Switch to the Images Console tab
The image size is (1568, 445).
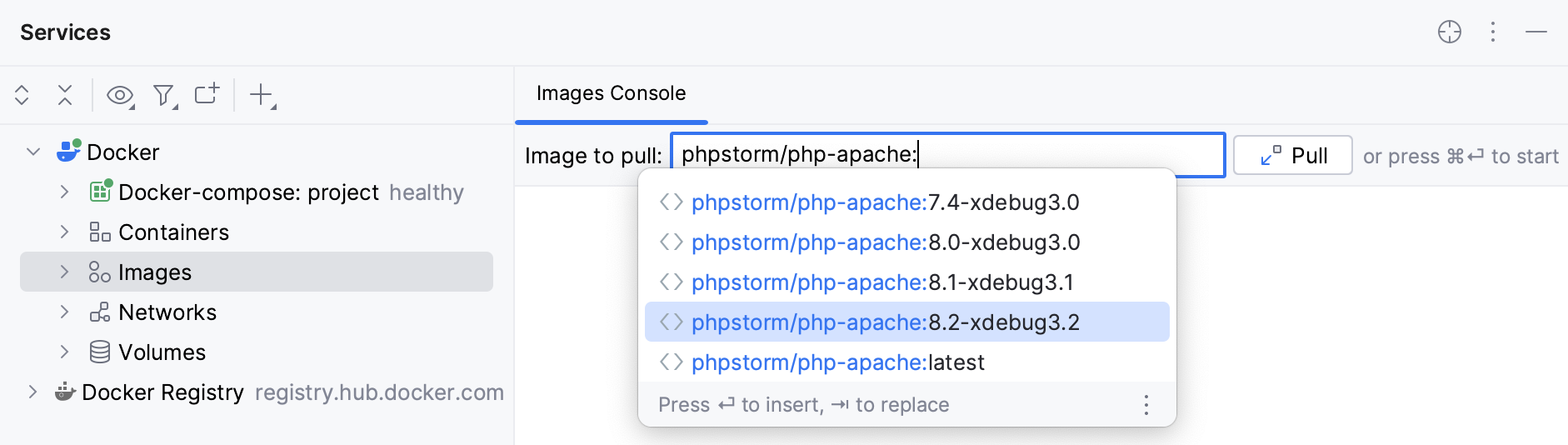[x=611, y=93]
